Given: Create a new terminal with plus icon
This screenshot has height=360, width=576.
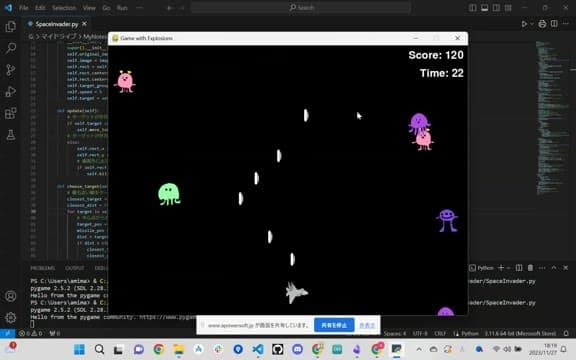Looking at the screenshot, I should tap(501, 268).
